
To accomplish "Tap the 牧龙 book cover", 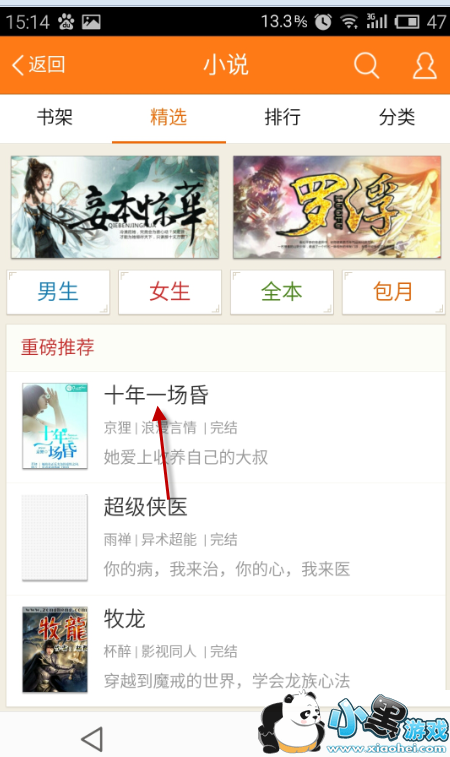I will coord(55,649).
